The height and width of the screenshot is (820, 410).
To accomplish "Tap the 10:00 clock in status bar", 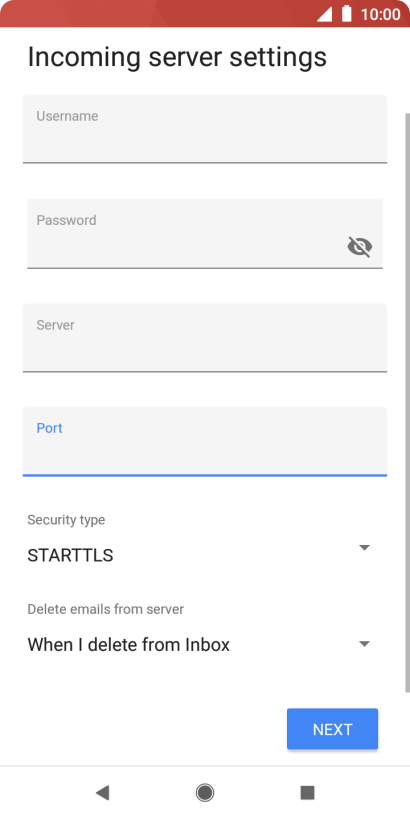I will [x=381, y=14].
